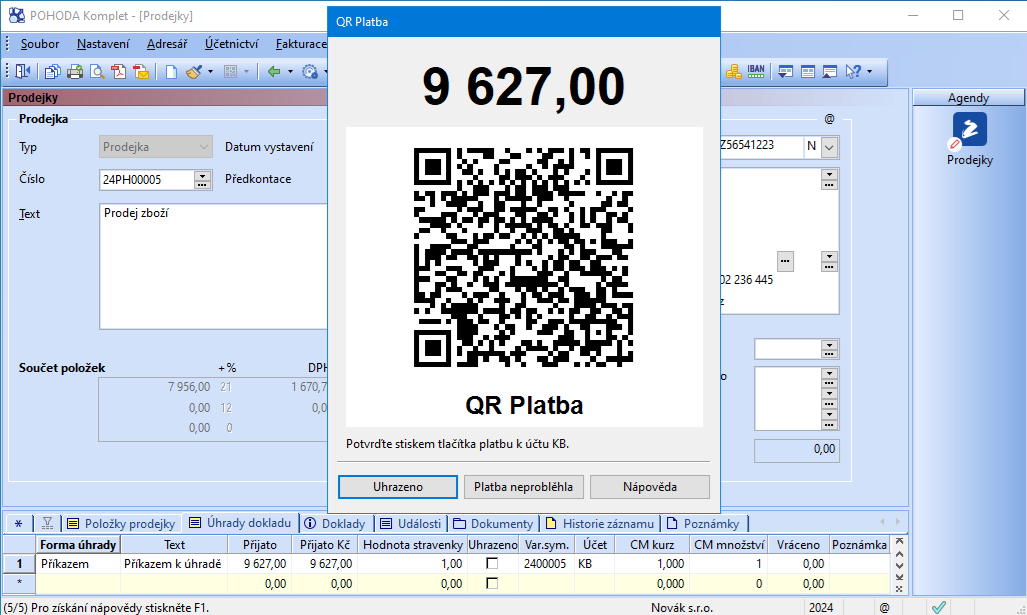This screenshot has width=1027, height=615.
Task: Click the variable symbol cell 2400005
Action: [547, 563]
